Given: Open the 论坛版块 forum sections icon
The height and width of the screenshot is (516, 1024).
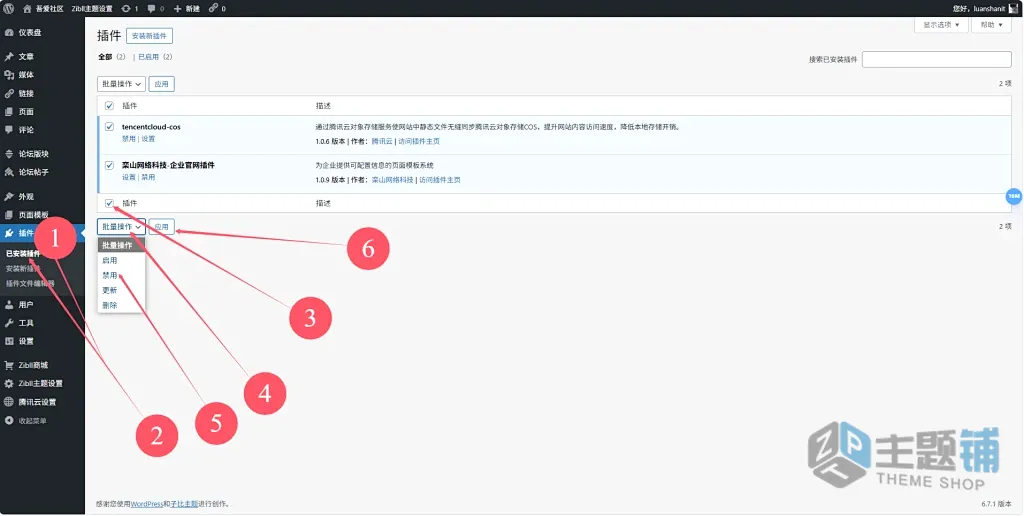Looking at the screenshot, I should pyautogui.click(x=9, y=154).
